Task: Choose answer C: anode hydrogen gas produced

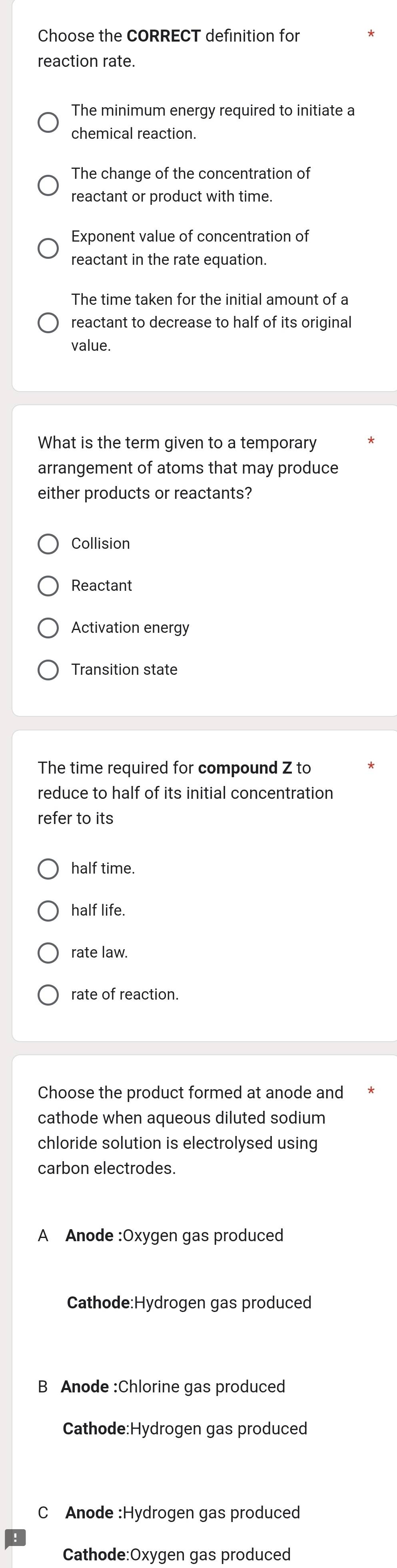Action: pos(182,1512)
